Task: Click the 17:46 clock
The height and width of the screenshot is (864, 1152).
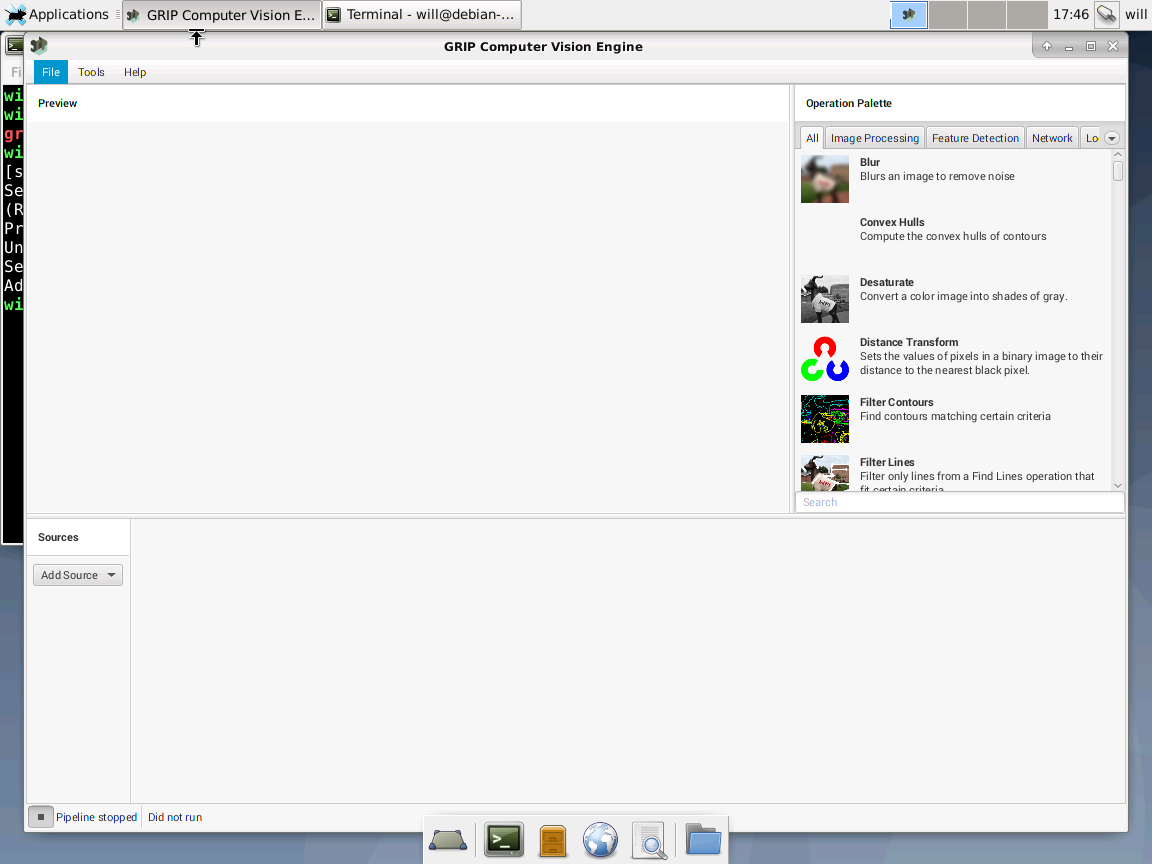Action: tap(1070, 14)
